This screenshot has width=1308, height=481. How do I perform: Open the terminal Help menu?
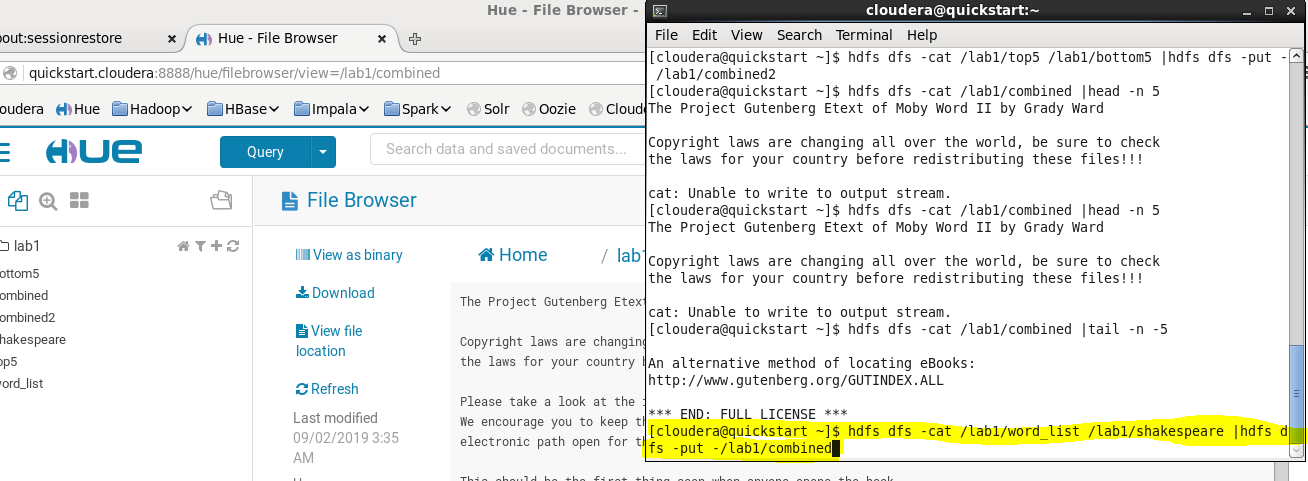coord(922,35)
